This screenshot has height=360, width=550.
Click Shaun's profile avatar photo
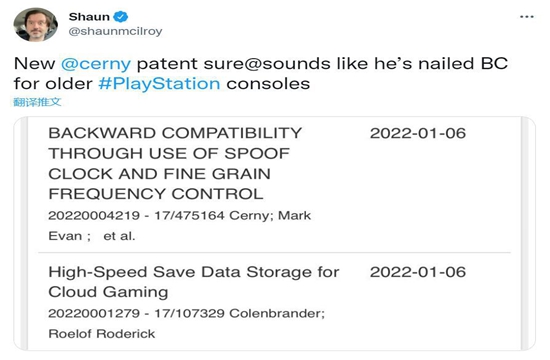(35, 25)
